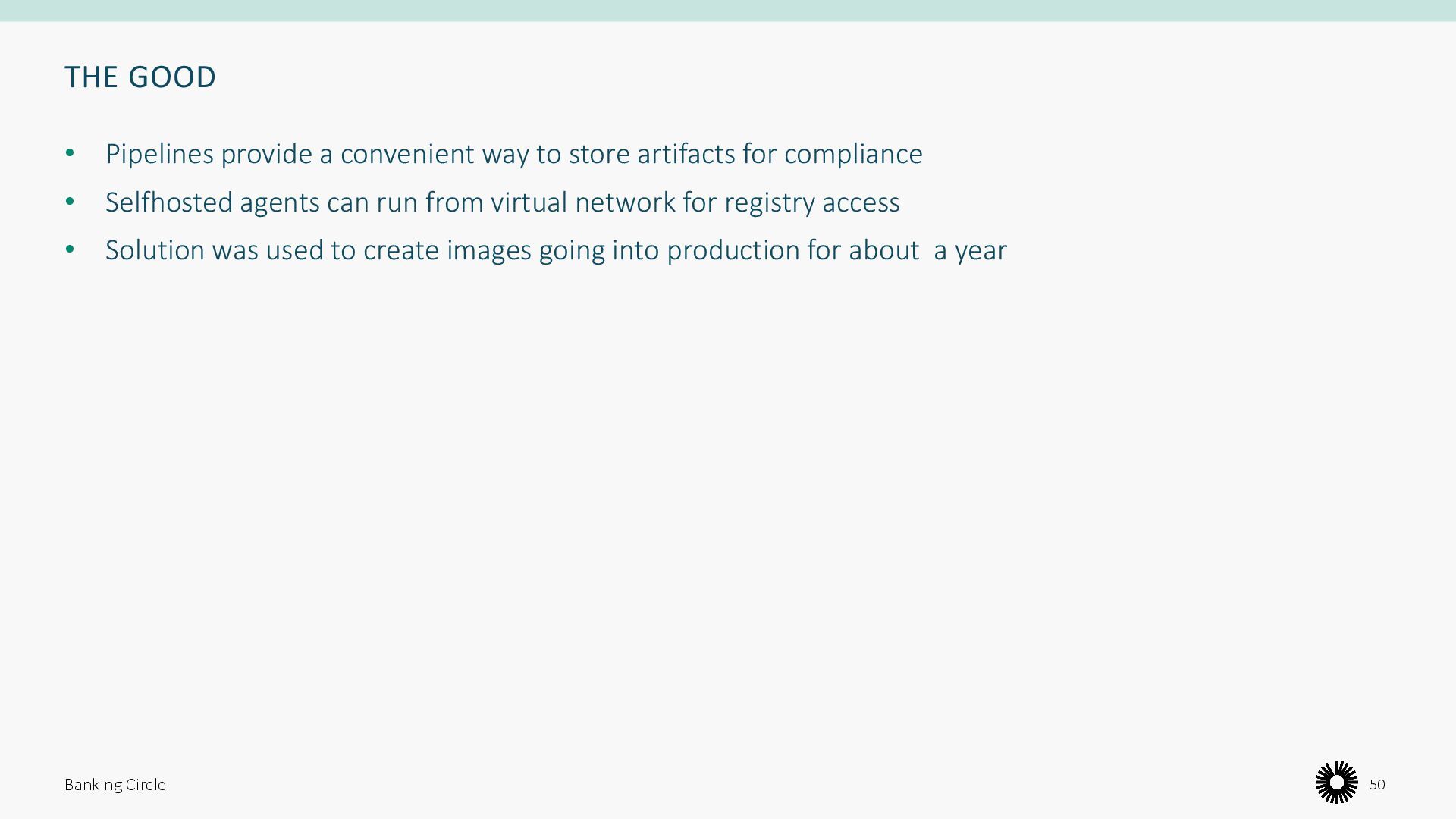Click THE GOOD slide title
Screen dimensions: 1456x819
coord(140,77)
